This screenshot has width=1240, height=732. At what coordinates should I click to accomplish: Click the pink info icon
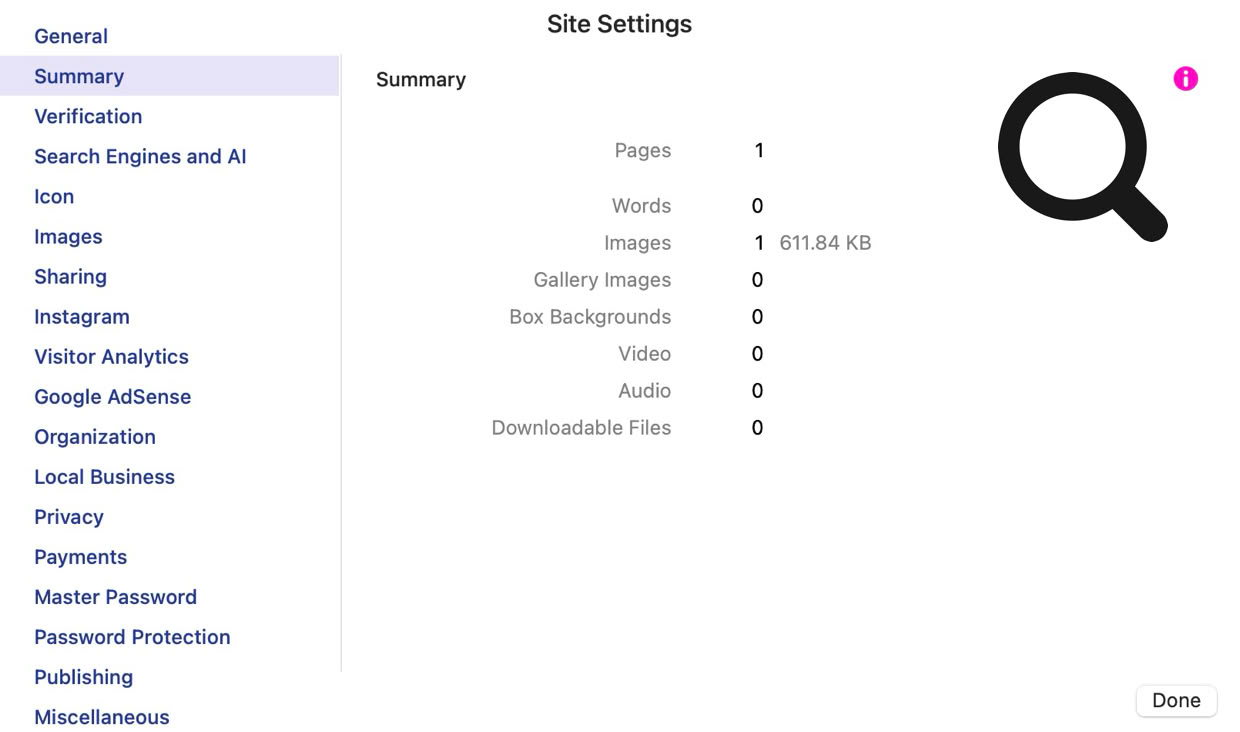coord(1185,79)
